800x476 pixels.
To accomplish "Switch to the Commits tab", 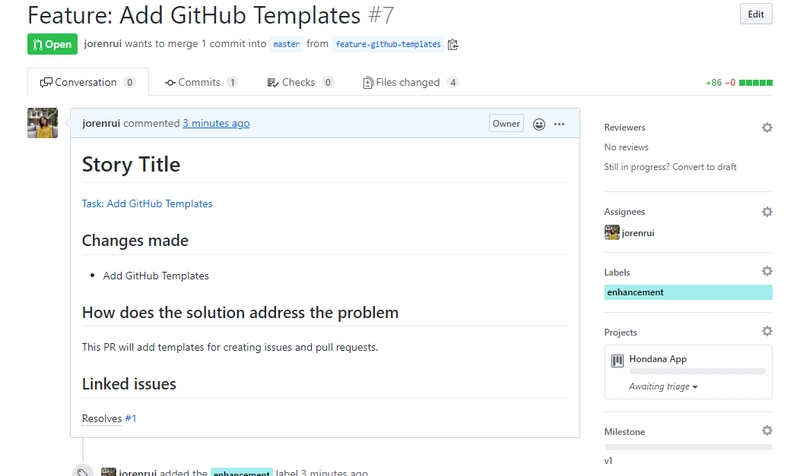I will pyautogui.click(x=200, y=83).
